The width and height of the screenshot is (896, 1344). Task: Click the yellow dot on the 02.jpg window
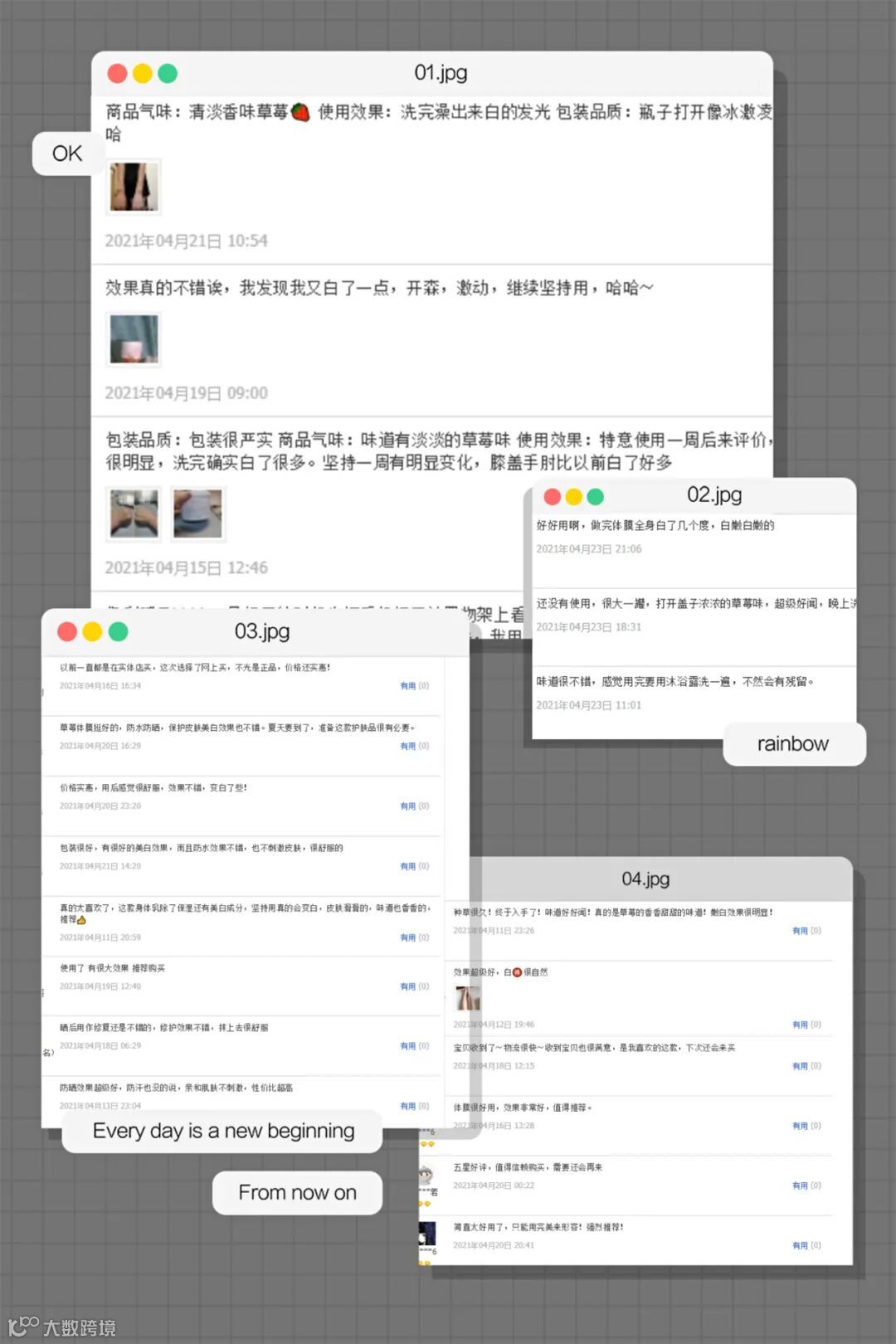coord(574,497)
